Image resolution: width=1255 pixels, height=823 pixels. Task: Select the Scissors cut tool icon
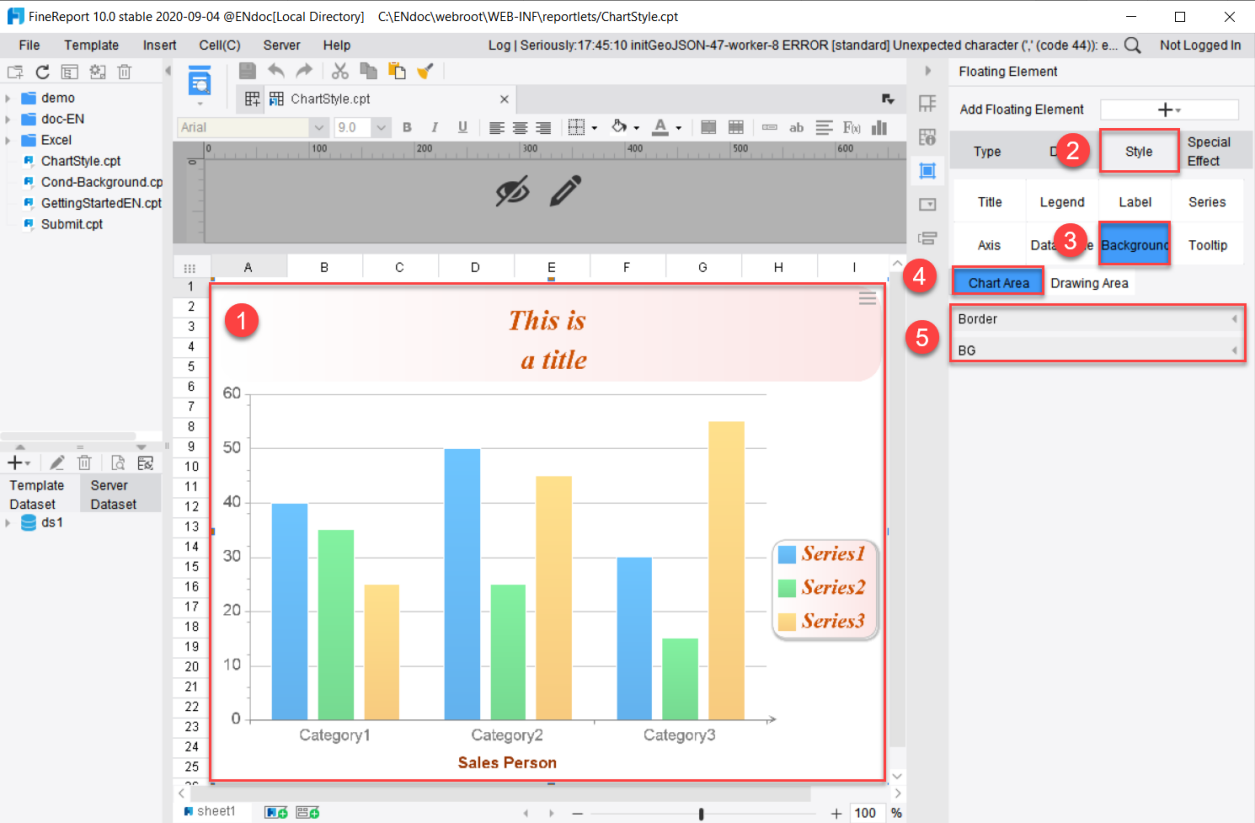tap(340, 71)
